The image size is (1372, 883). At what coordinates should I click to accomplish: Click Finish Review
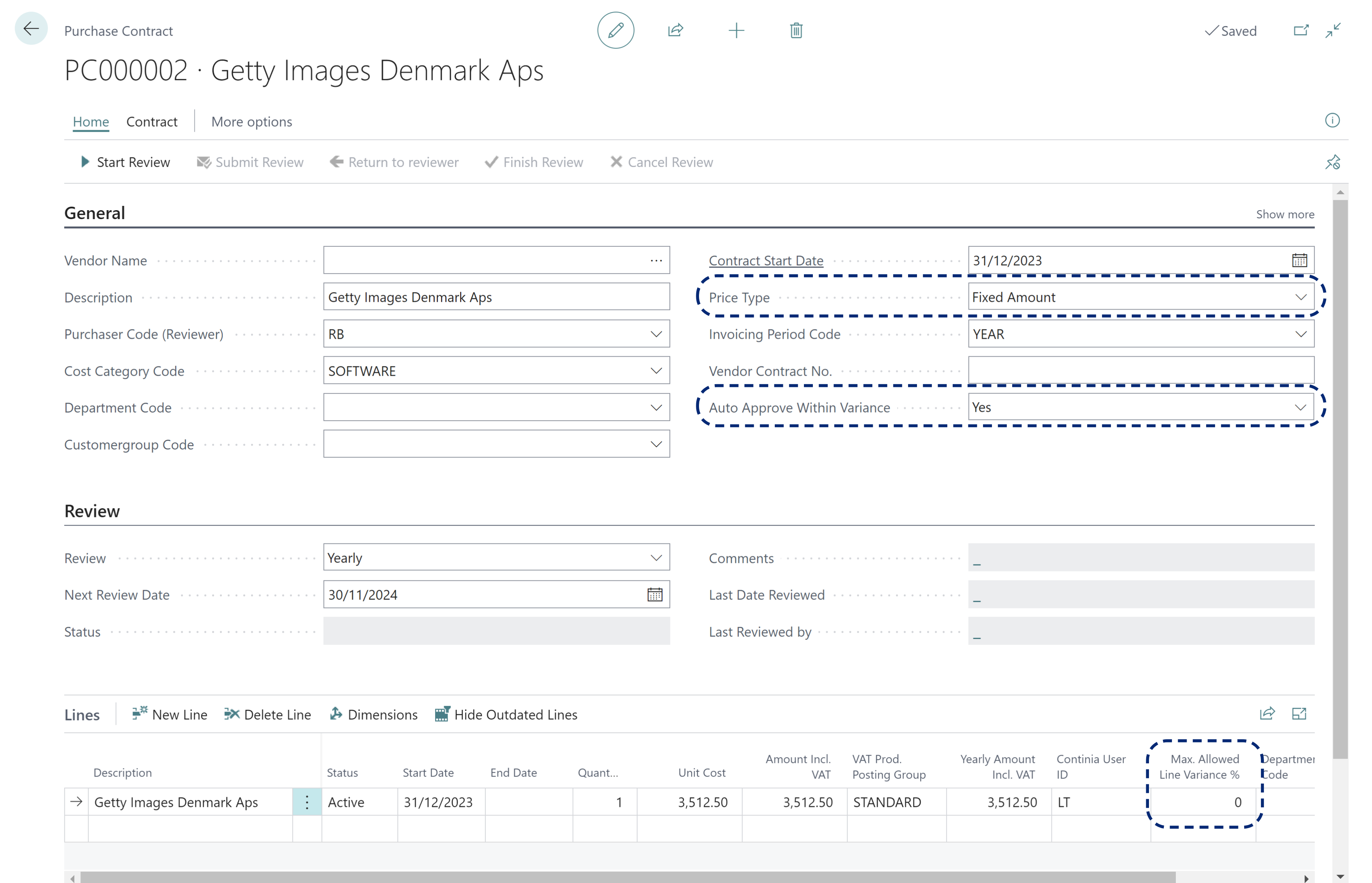click(x=534, y=162)
